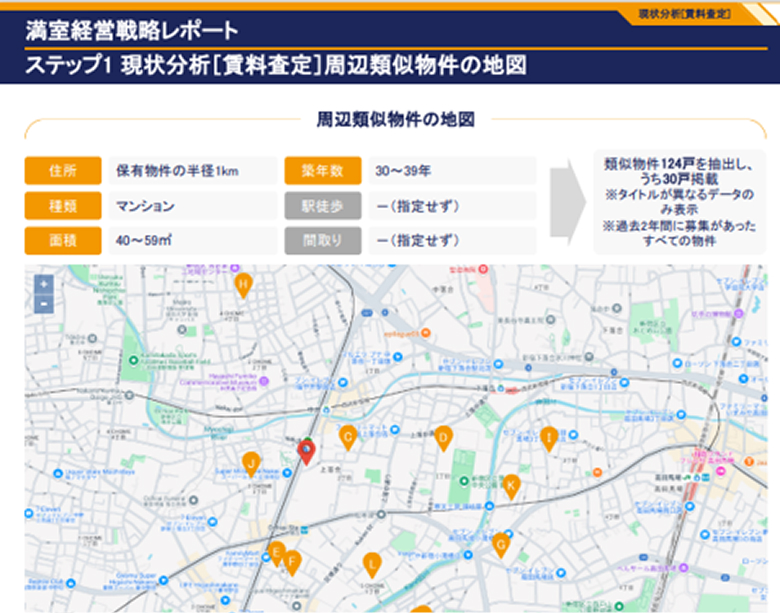Click the orange map marker J
780x613 pixels.
pos(252,462)
